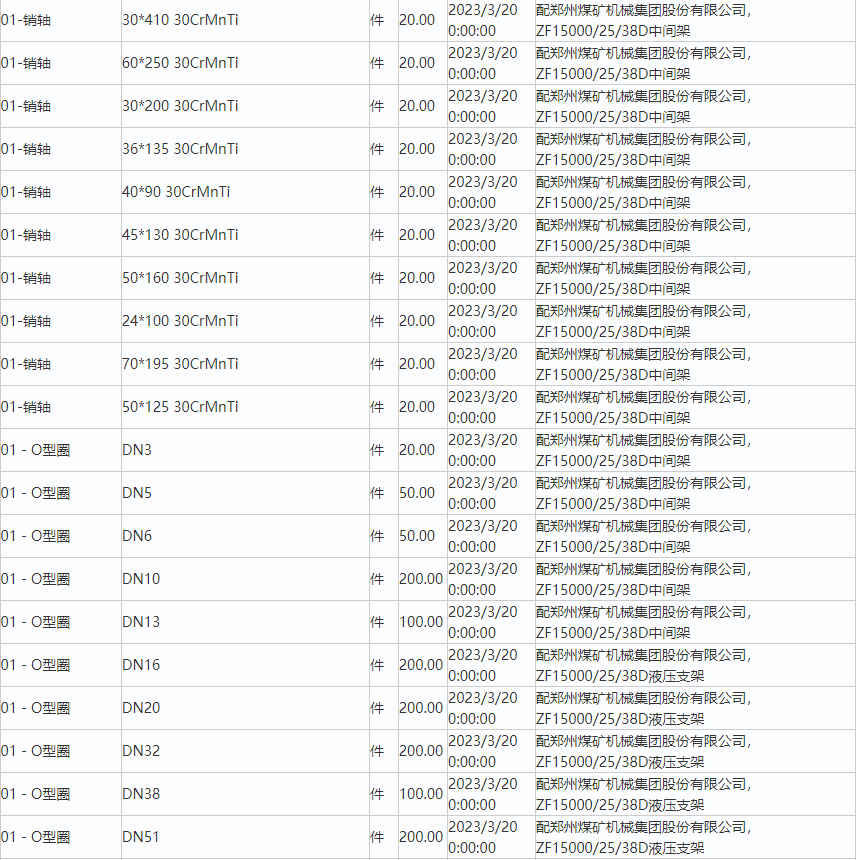Screen dimensions: 857x860
Task: Select '01-销轴' in the 70*195 row
Action: click(26, 364)
